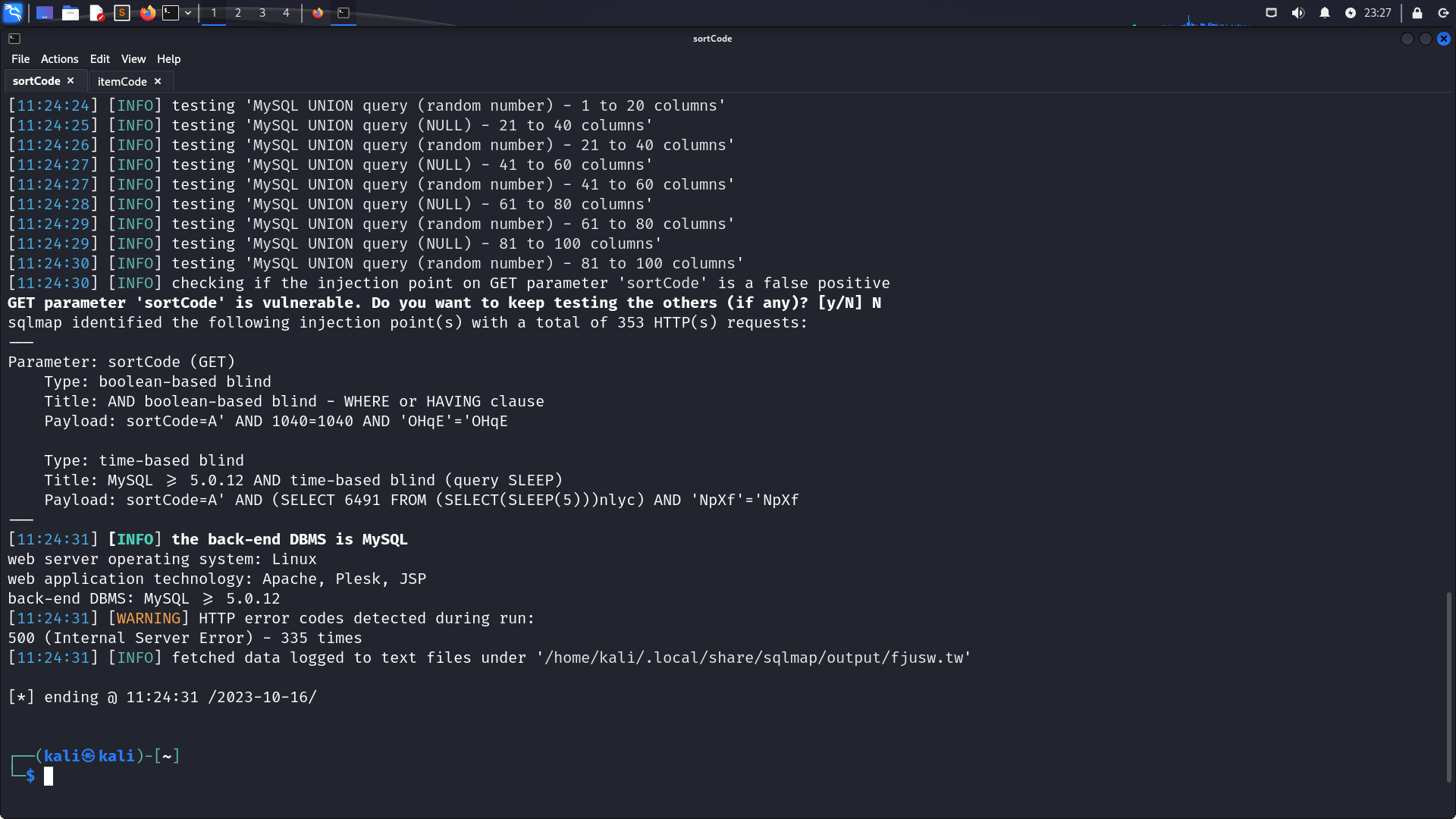Click 'Parameter: sortCode (GET)' line

[121, 362]
